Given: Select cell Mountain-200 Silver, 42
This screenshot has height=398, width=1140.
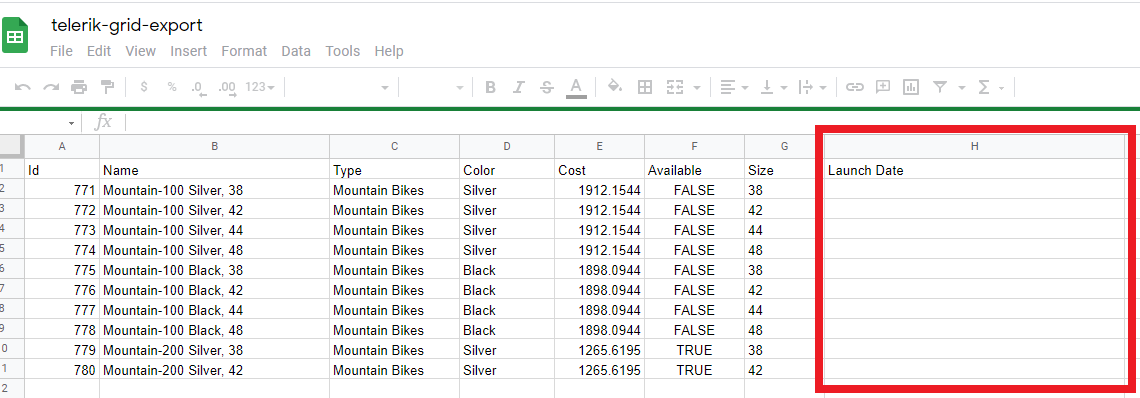Looking at the screenshot, I should coord(214,370).
